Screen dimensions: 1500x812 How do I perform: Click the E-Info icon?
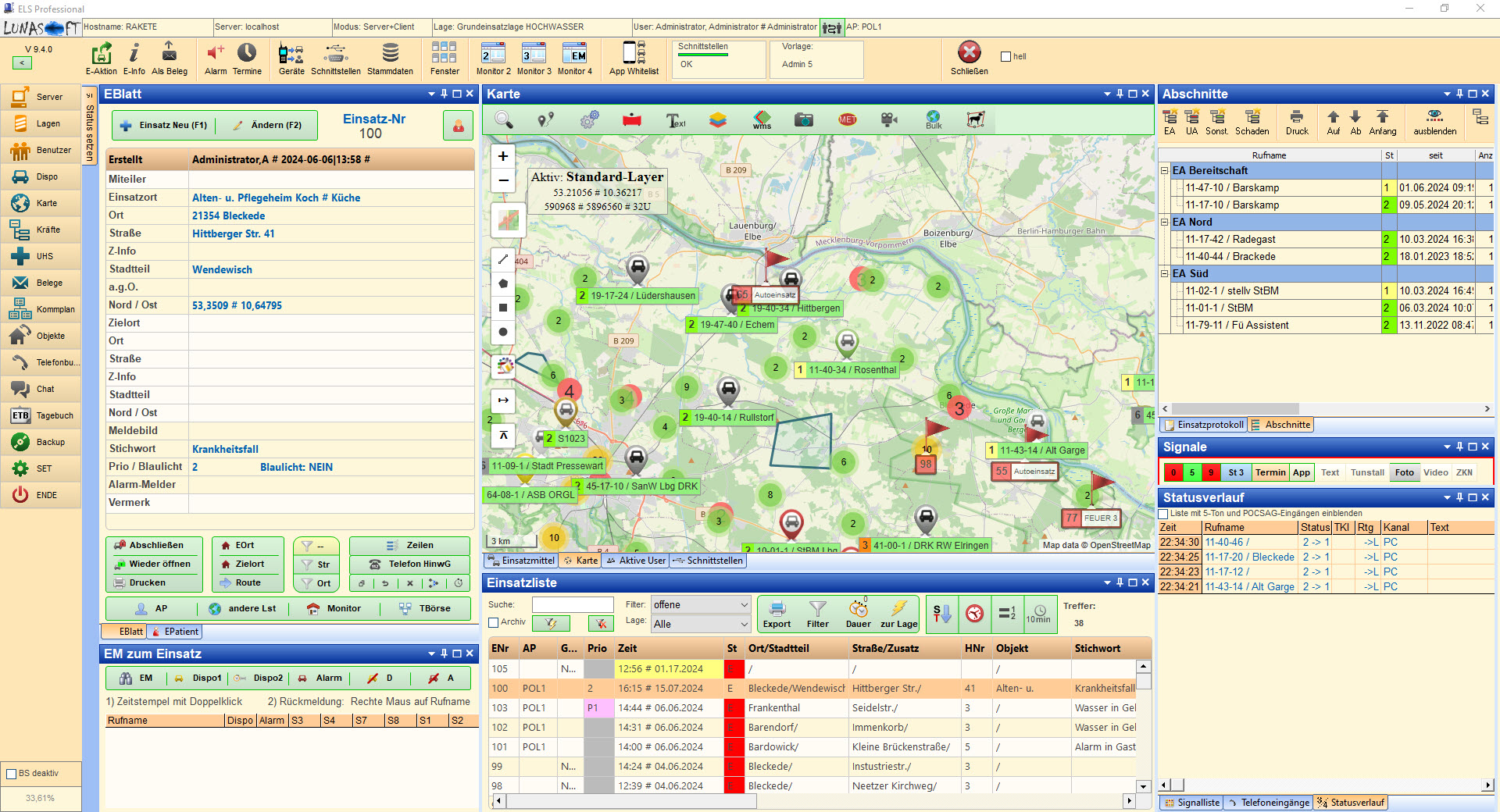pos(134,59)
